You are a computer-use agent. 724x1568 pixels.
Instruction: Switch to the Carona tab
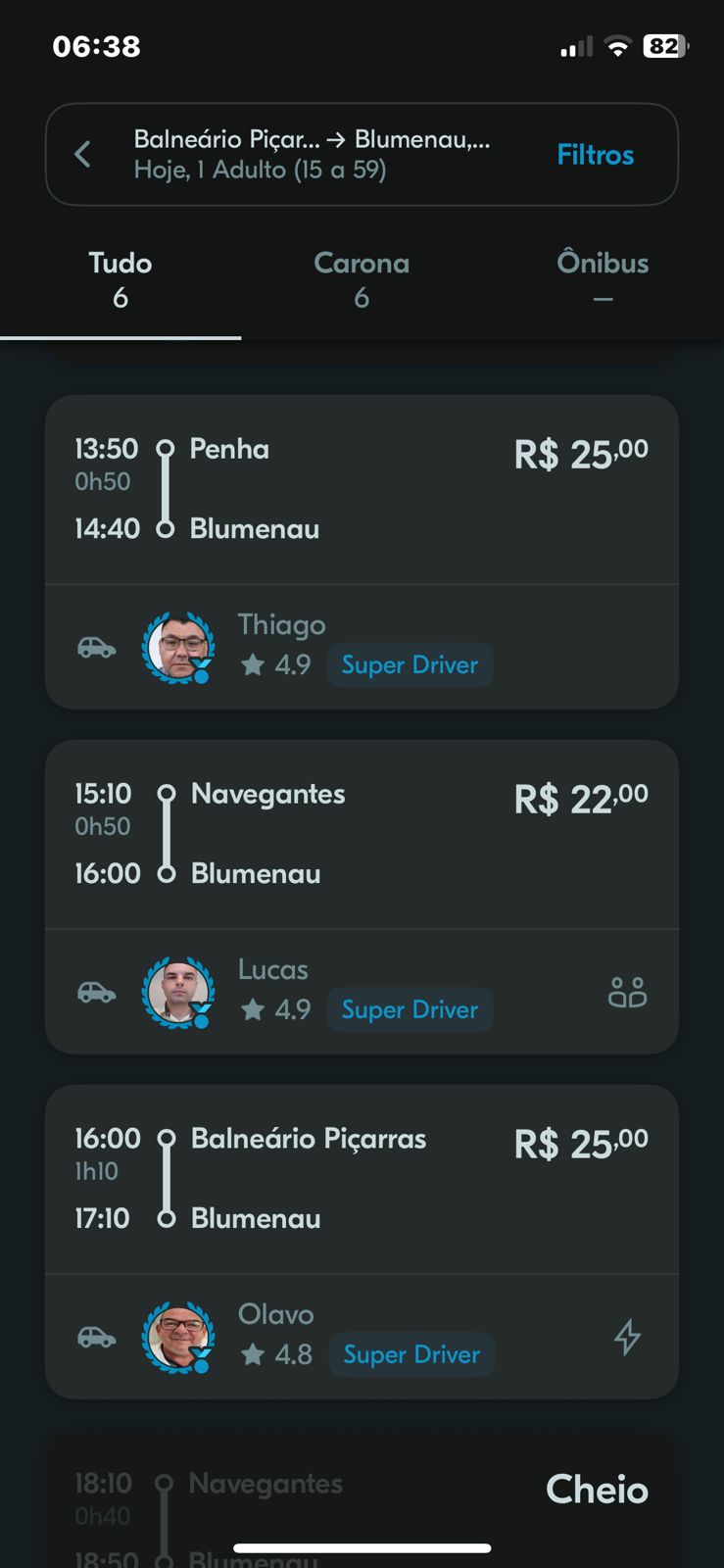[x=362, y=279]
